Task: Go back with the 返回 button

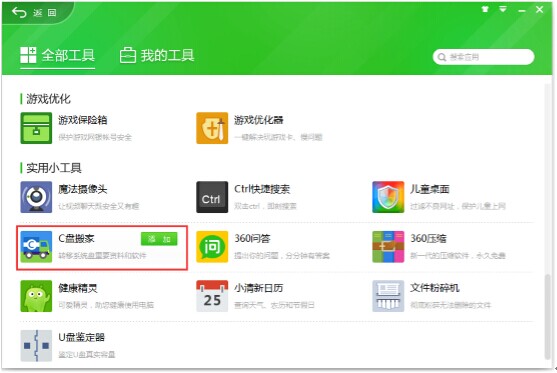Action: coord(34,13)
